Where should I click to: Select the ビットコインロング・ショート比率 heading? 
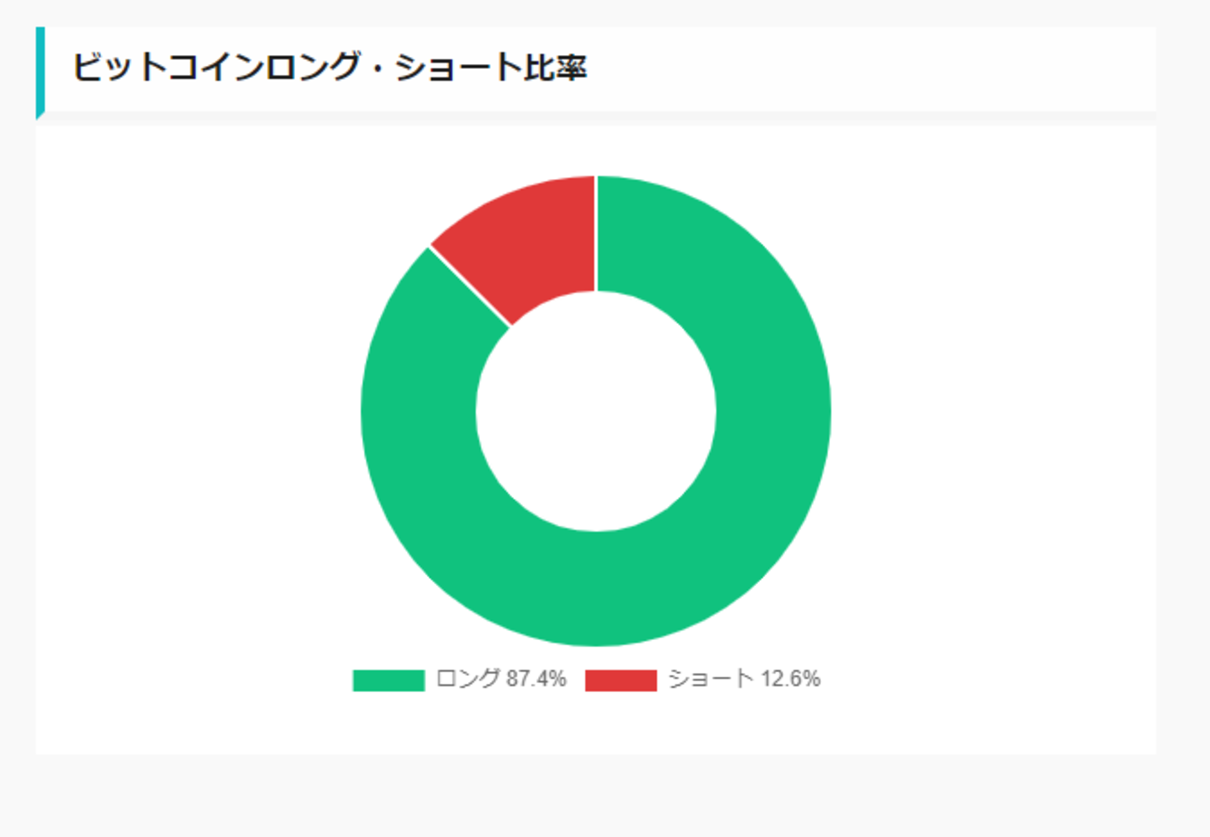329,68
